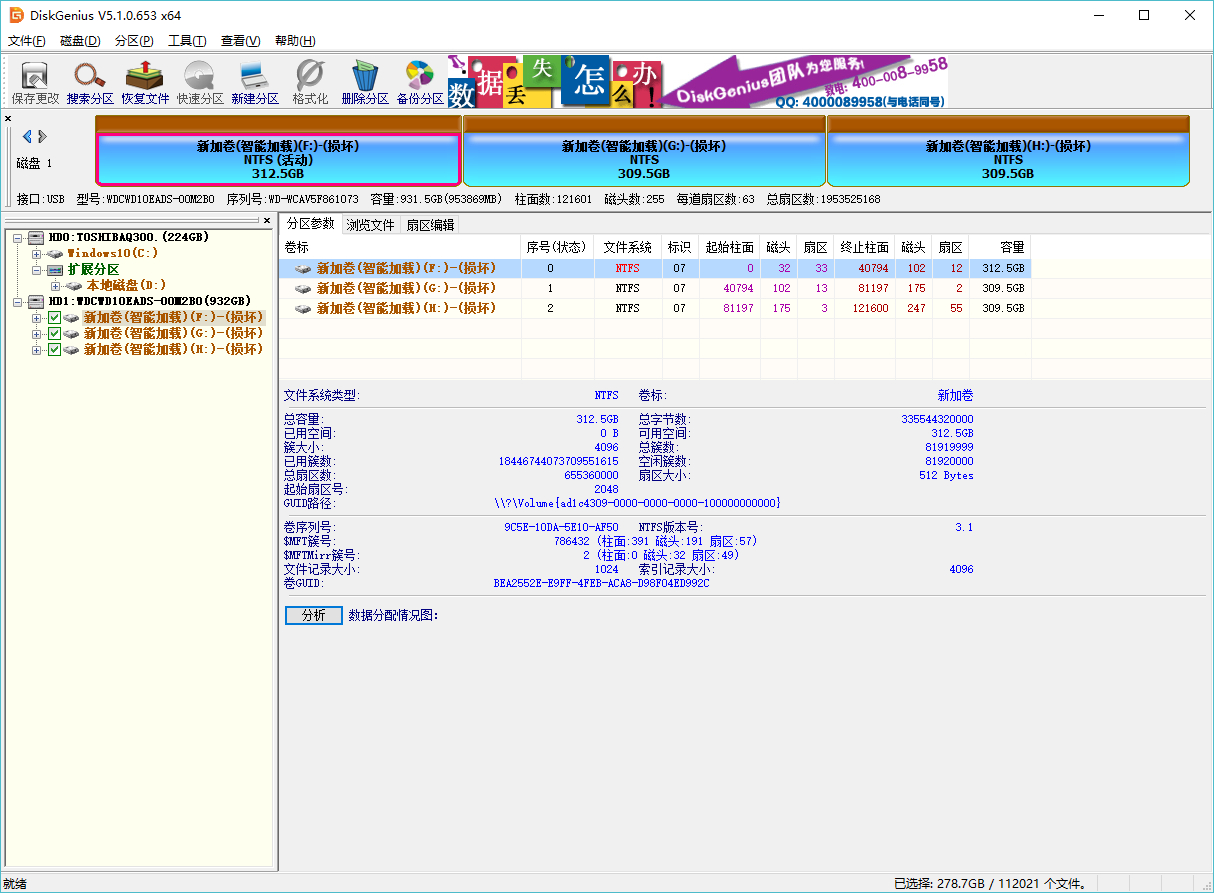The image size is (1214, 893).
Task: Switch to the 浏览文件 tab
Action: (370, 225)
